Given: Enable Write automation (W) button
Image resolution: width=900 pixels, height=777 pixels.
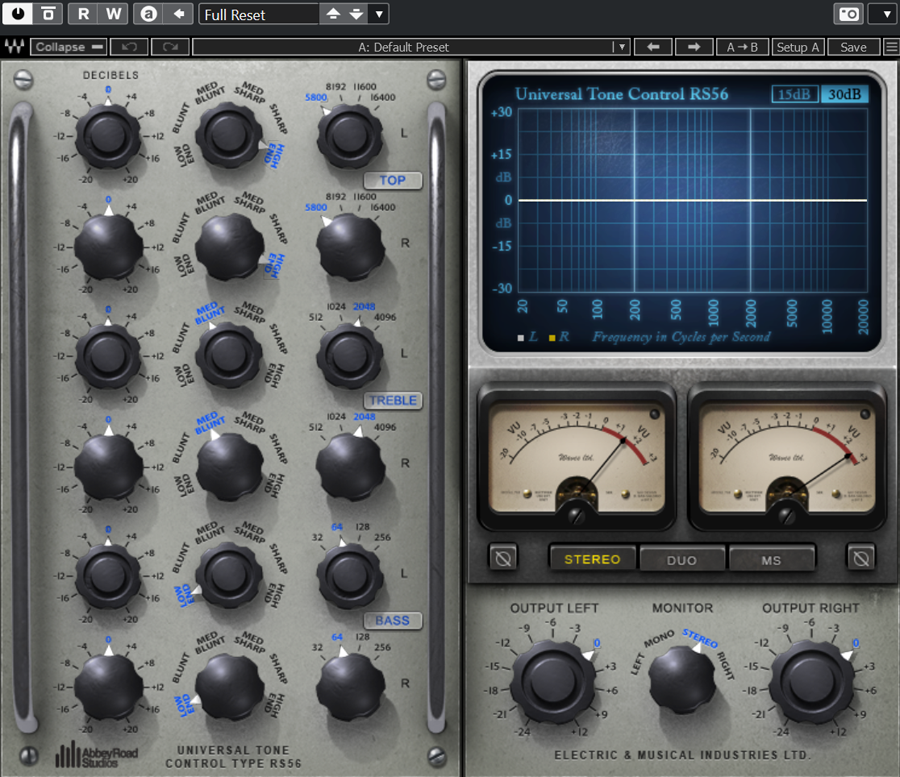Looking at the screenshot, I should [x=114, y=14].
